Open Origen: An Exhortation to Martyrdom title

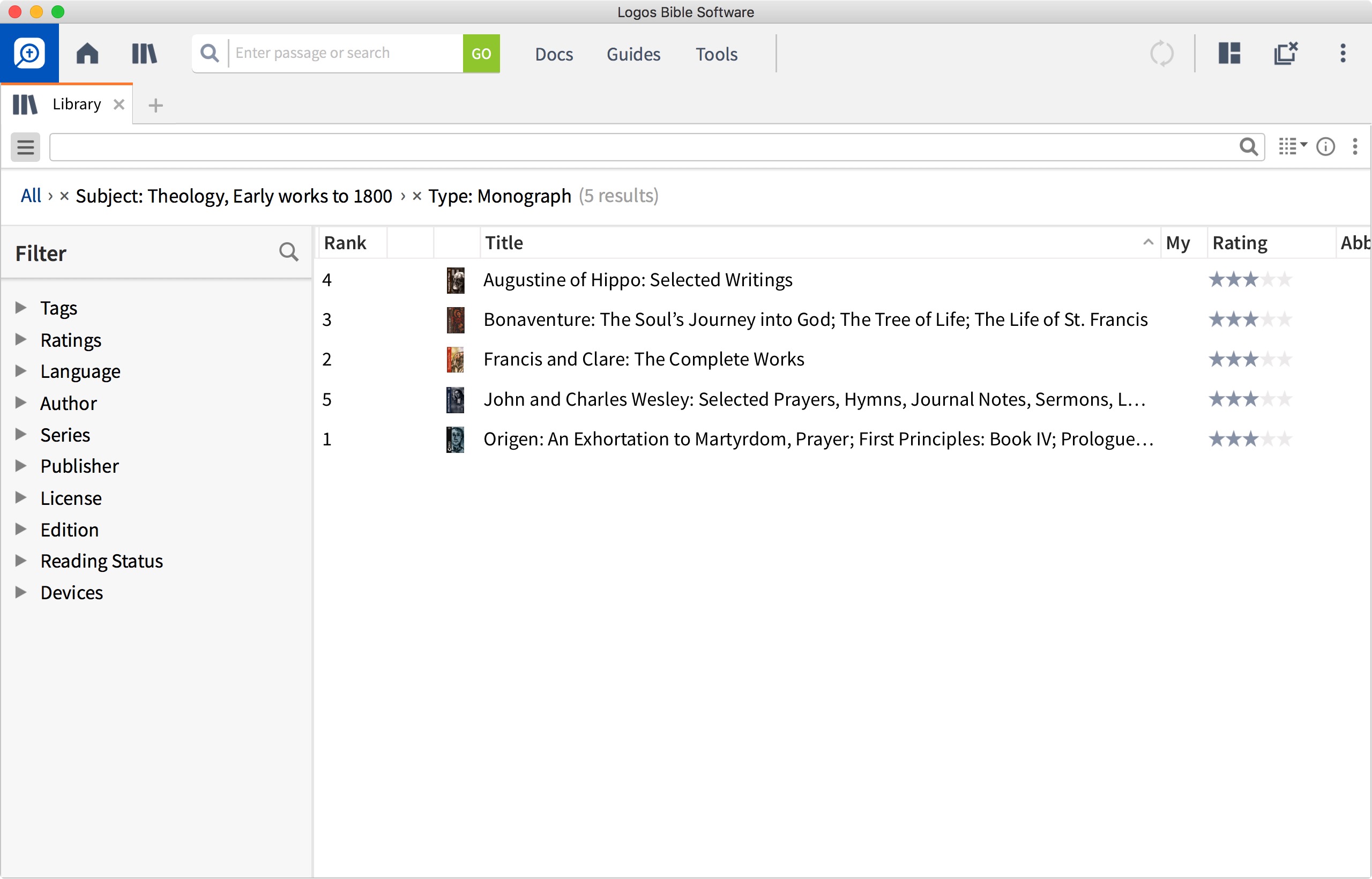pyautogui.click(x=818, y=439)
